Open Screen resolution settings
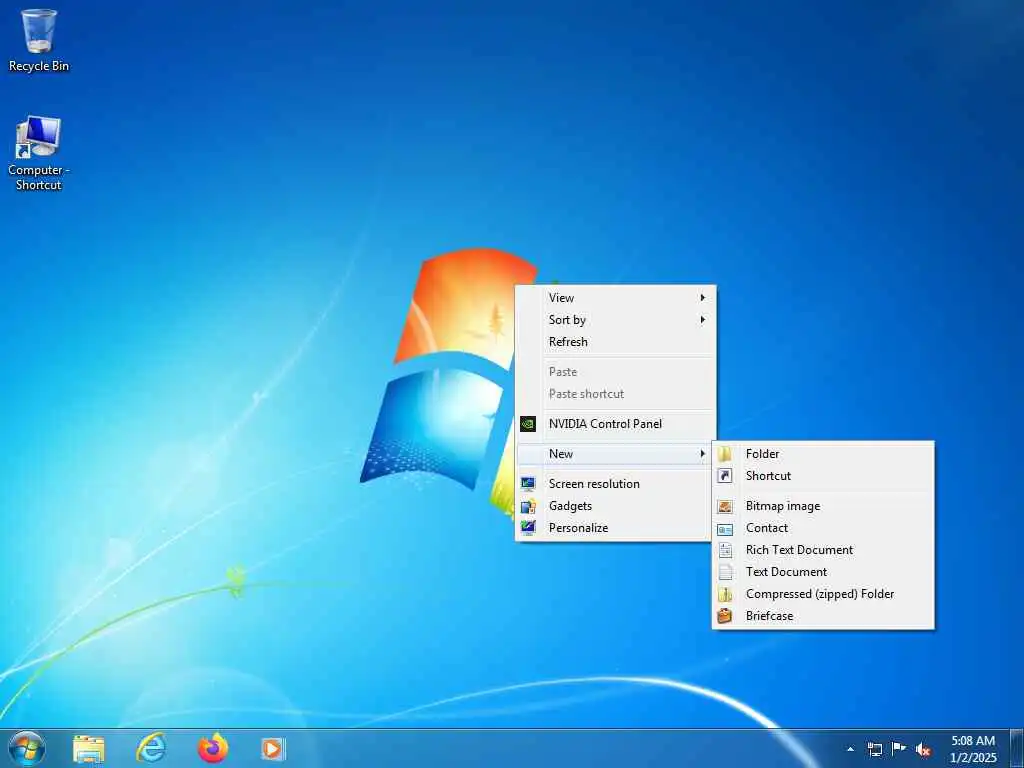Image resolution: width=1024 pixels, height=768 pixels. pyautogui.click(x=615, y=484)
